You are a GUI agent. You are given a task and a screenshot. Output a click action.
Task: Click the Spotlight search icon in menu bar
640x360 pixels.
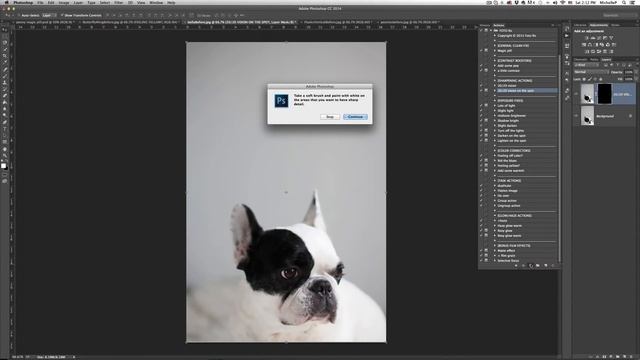624,2
